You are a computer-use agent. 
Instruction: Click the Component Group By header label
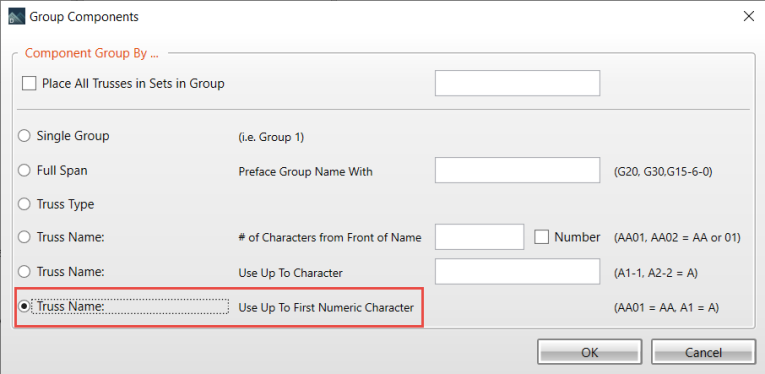tap(92, 53)
